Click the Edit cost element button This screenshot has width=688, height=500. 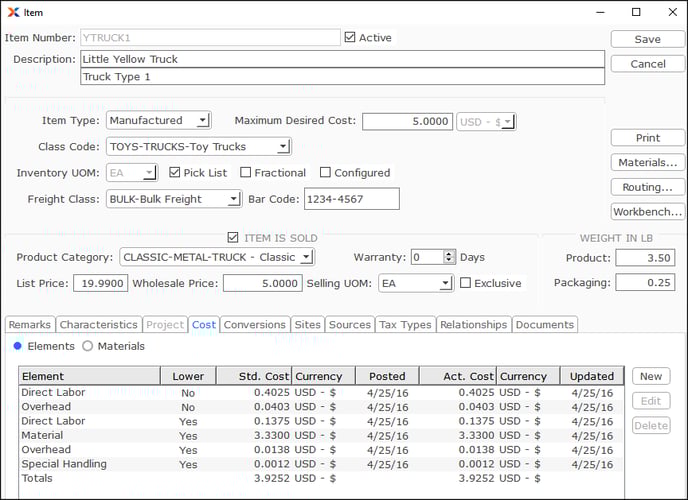pyautogui.click(x=651, y=400)
